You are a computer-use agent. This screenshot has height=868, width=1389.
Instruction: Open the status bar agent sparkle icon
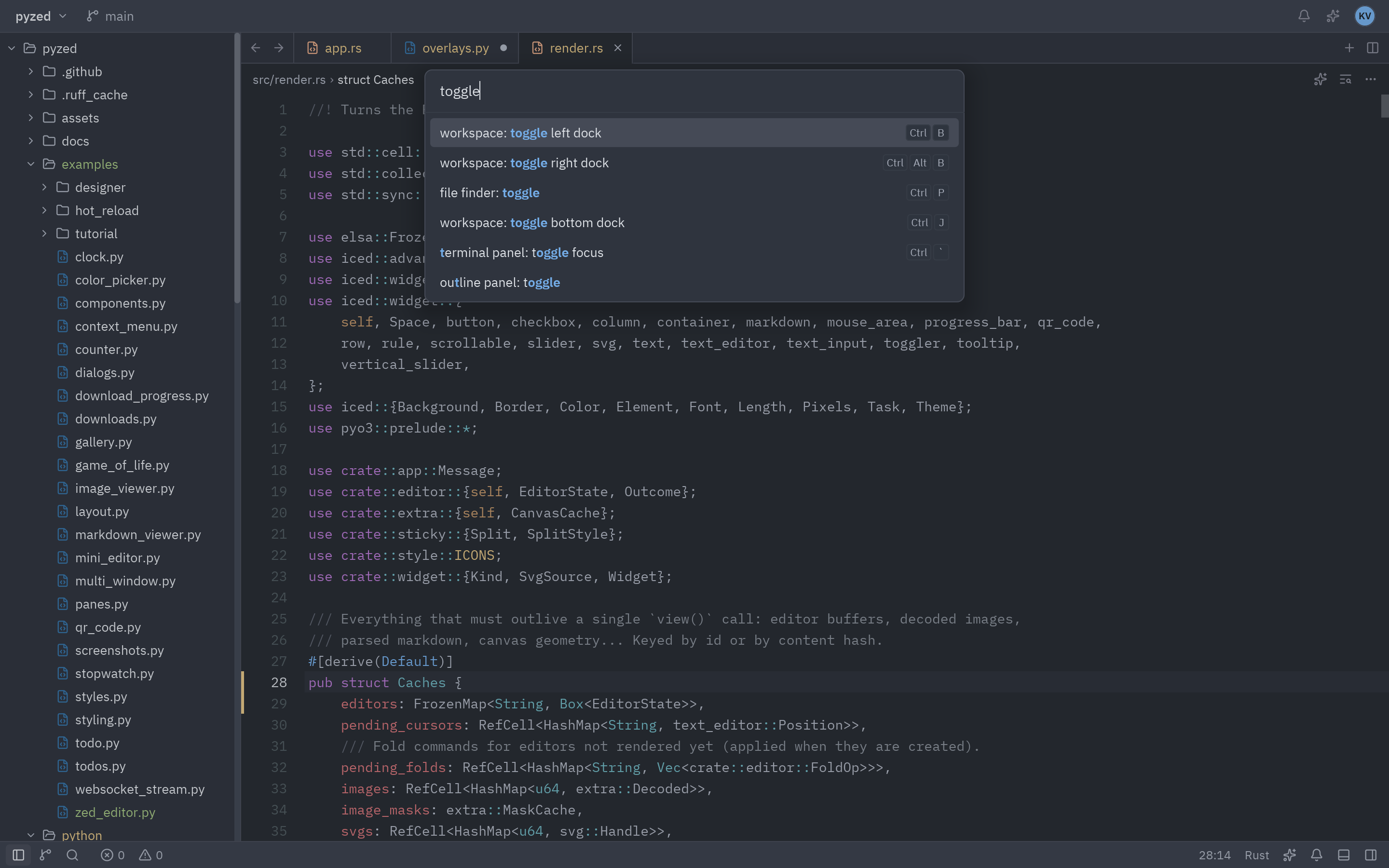1290,855
